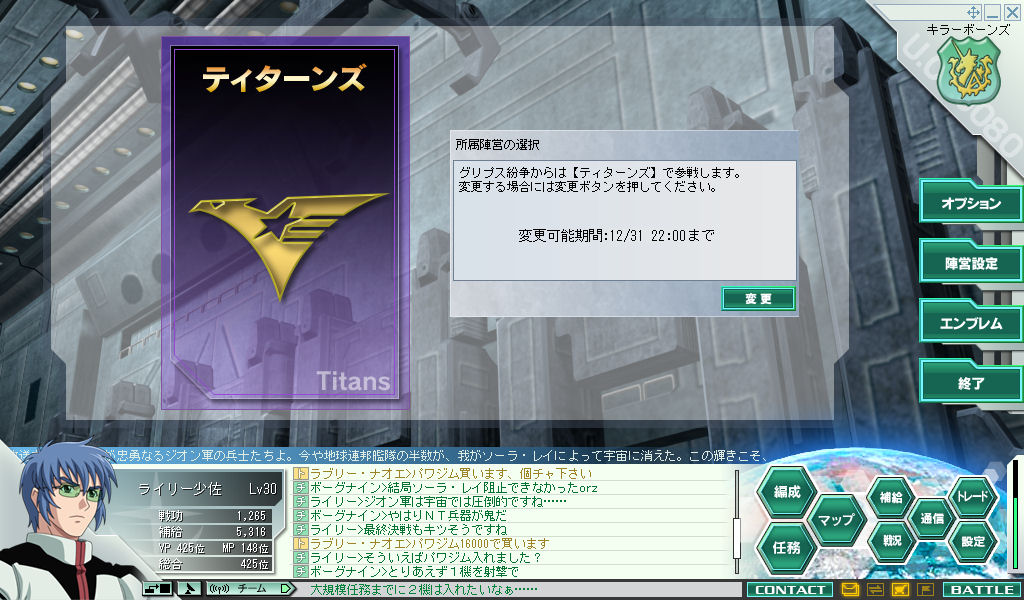Open the 編成 formation hexagon menu

787,492
